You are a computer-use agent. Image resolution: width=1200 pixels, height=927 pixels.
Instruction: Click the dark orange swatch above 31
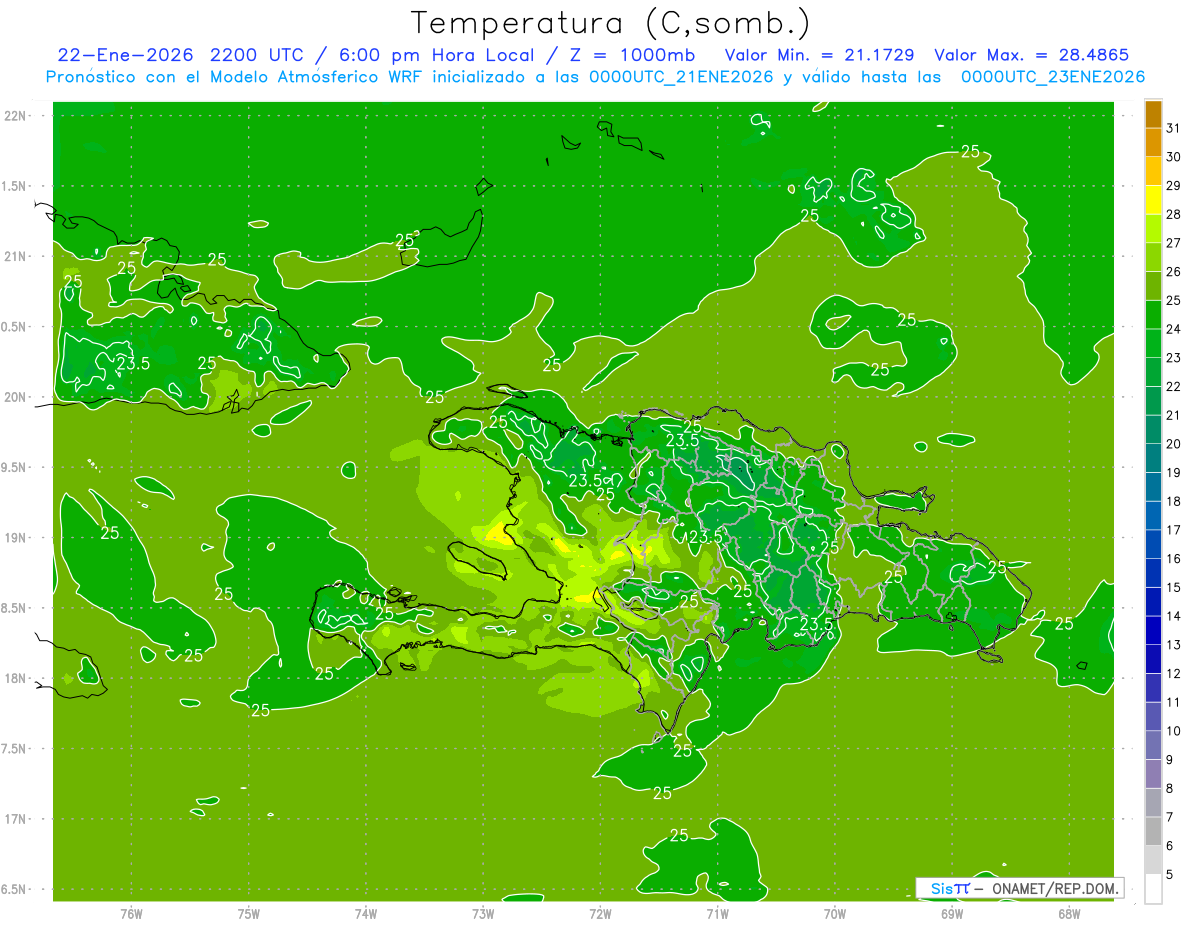point(1153,114)
